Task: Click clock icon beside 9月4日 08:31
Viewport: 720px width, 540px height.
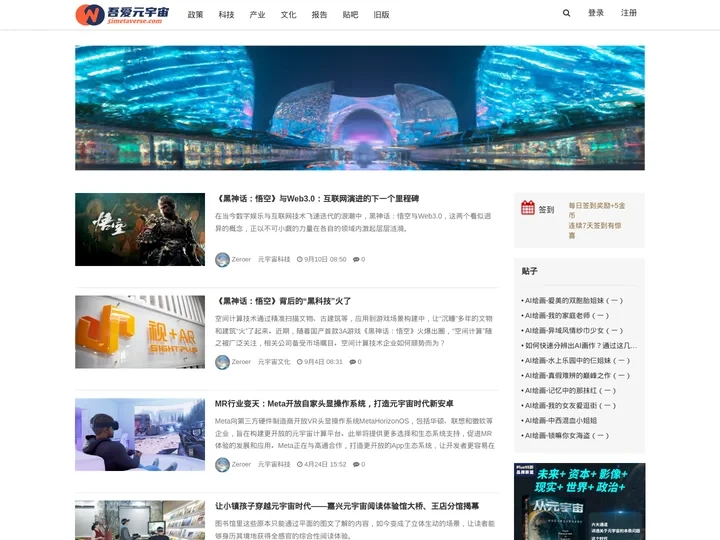Action: tap(299, 362)
